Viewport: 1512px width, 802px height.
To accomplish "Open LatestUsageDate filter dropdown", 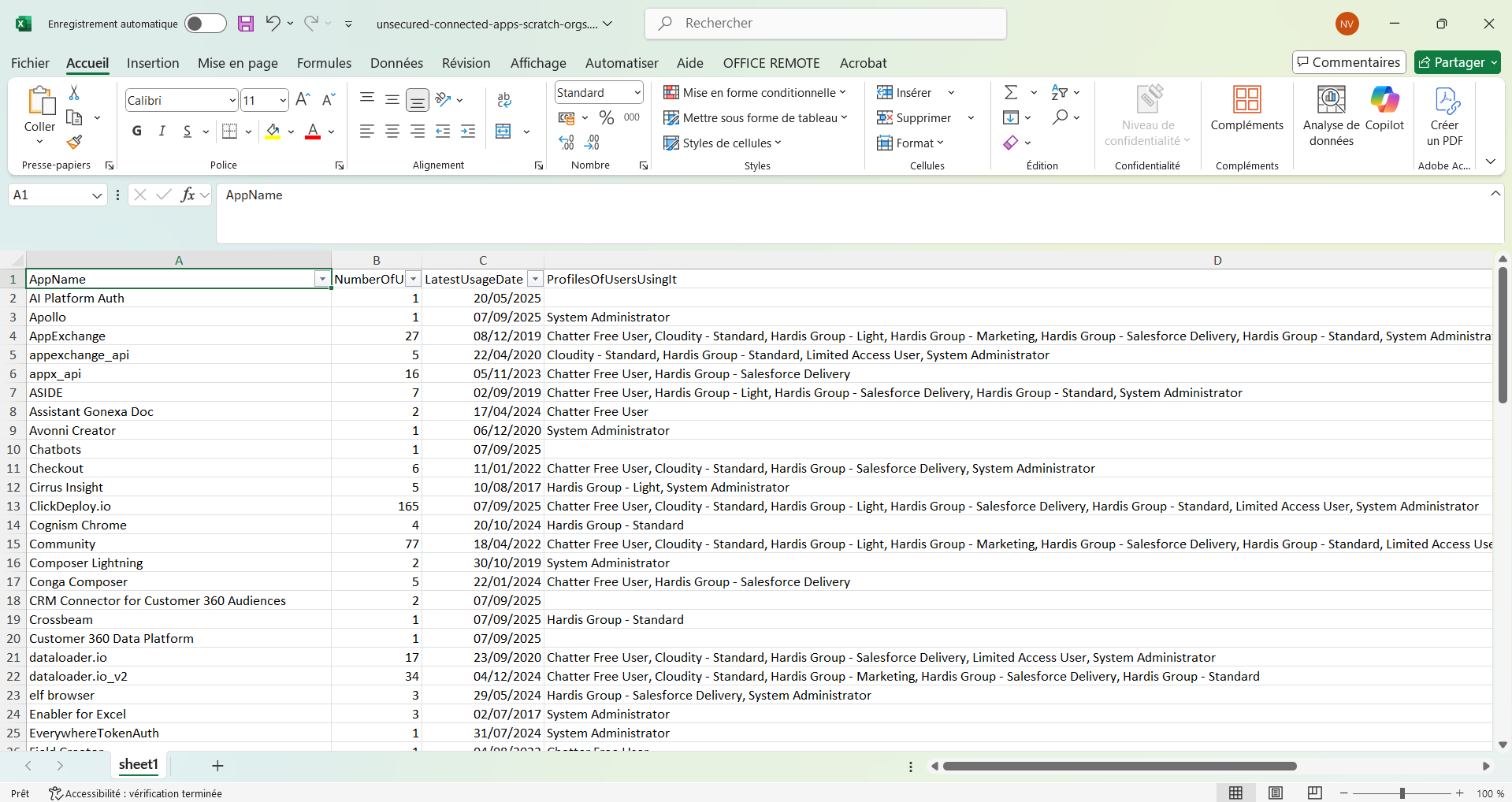I will point(535,280).
